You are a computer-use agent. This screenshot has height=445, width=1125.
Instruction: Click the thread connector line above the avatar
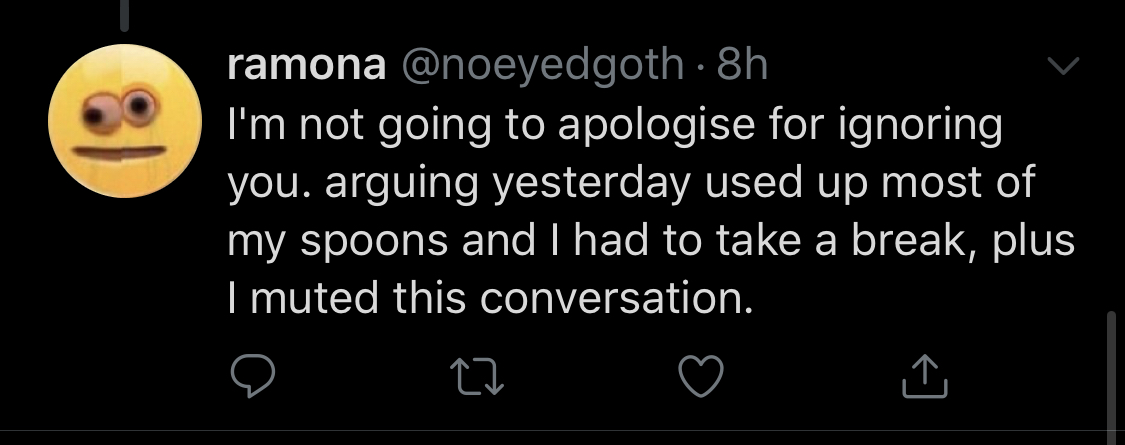[126, 12]
